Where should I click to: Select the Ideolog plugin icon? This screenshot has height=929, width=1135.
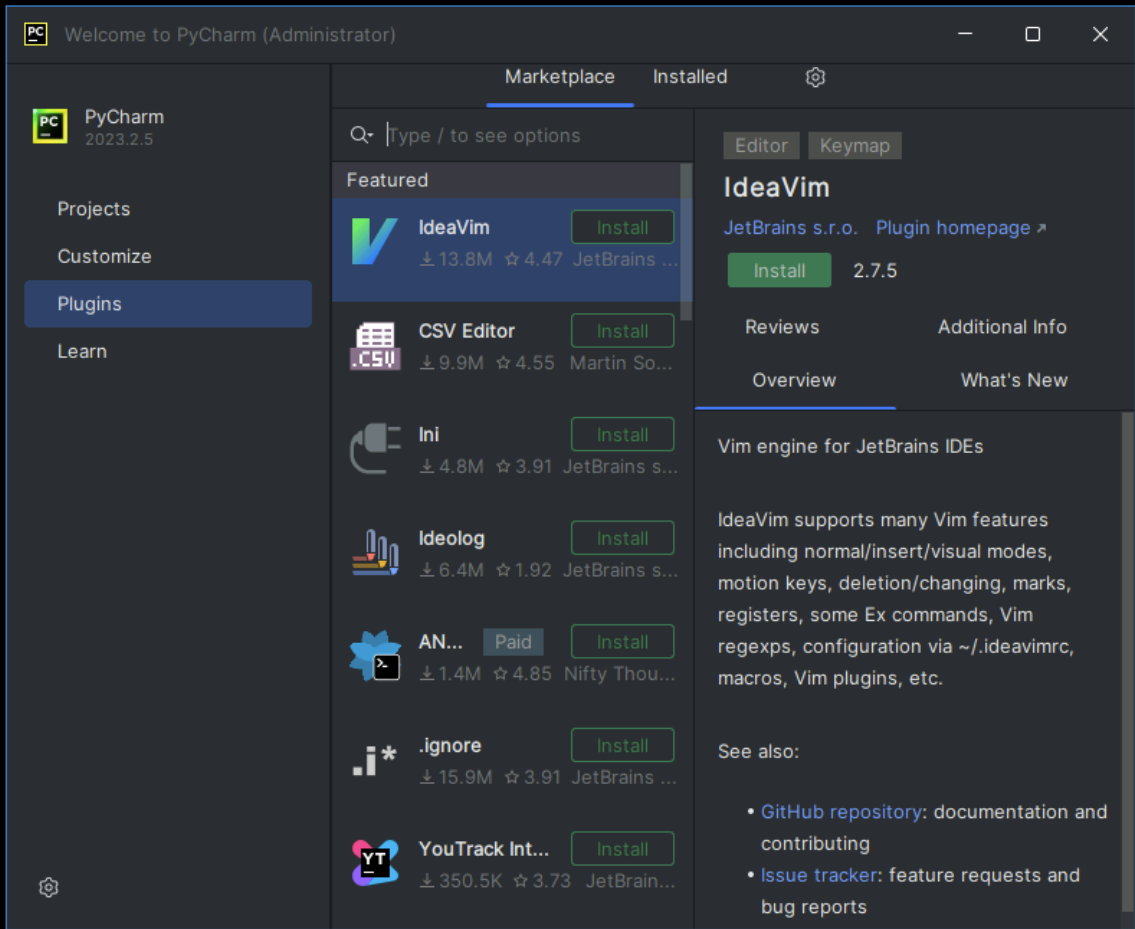pos(374,552)
